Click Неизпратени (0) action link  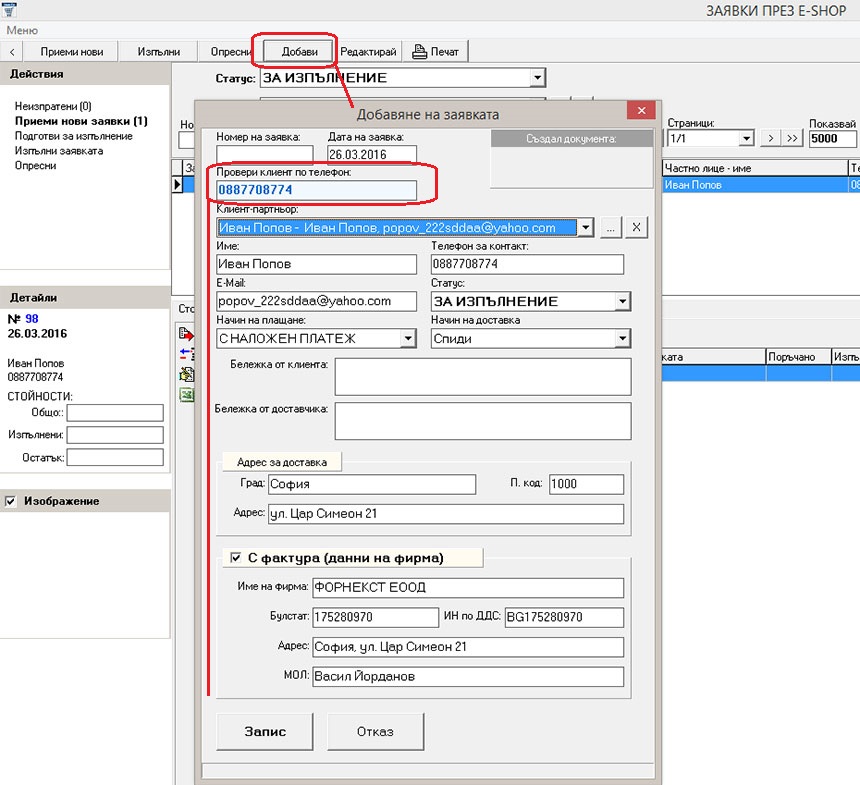[53, 106]
